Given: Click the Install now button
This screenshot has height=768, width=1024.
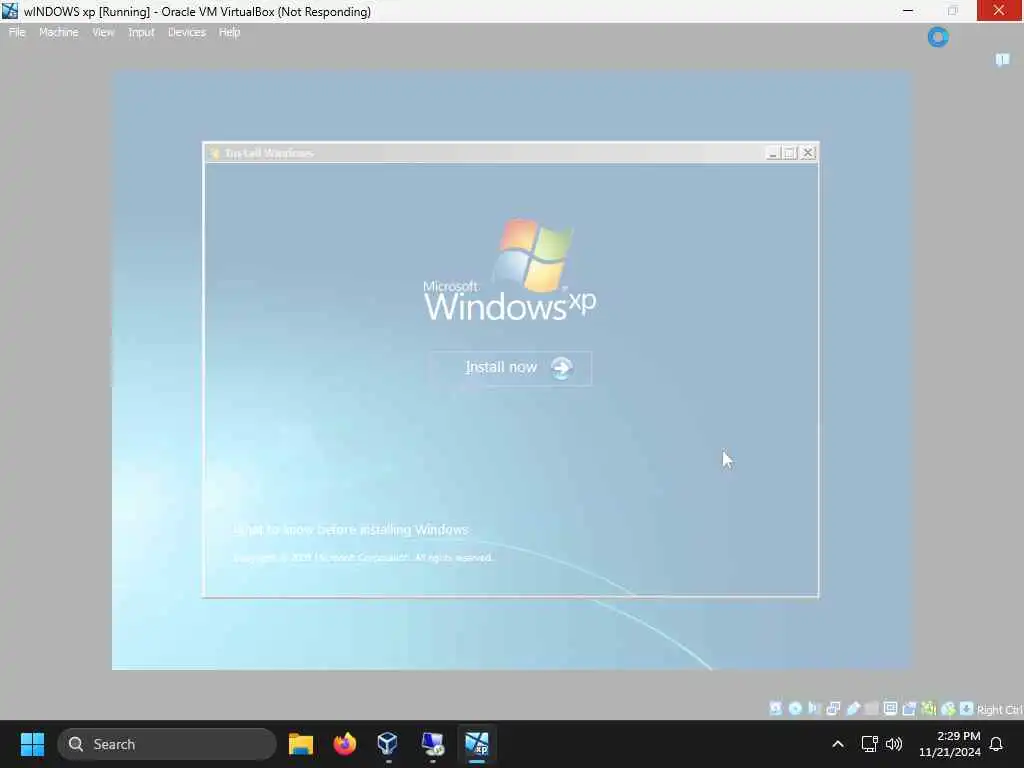Looking at the screenshot, I should [510, 368].
